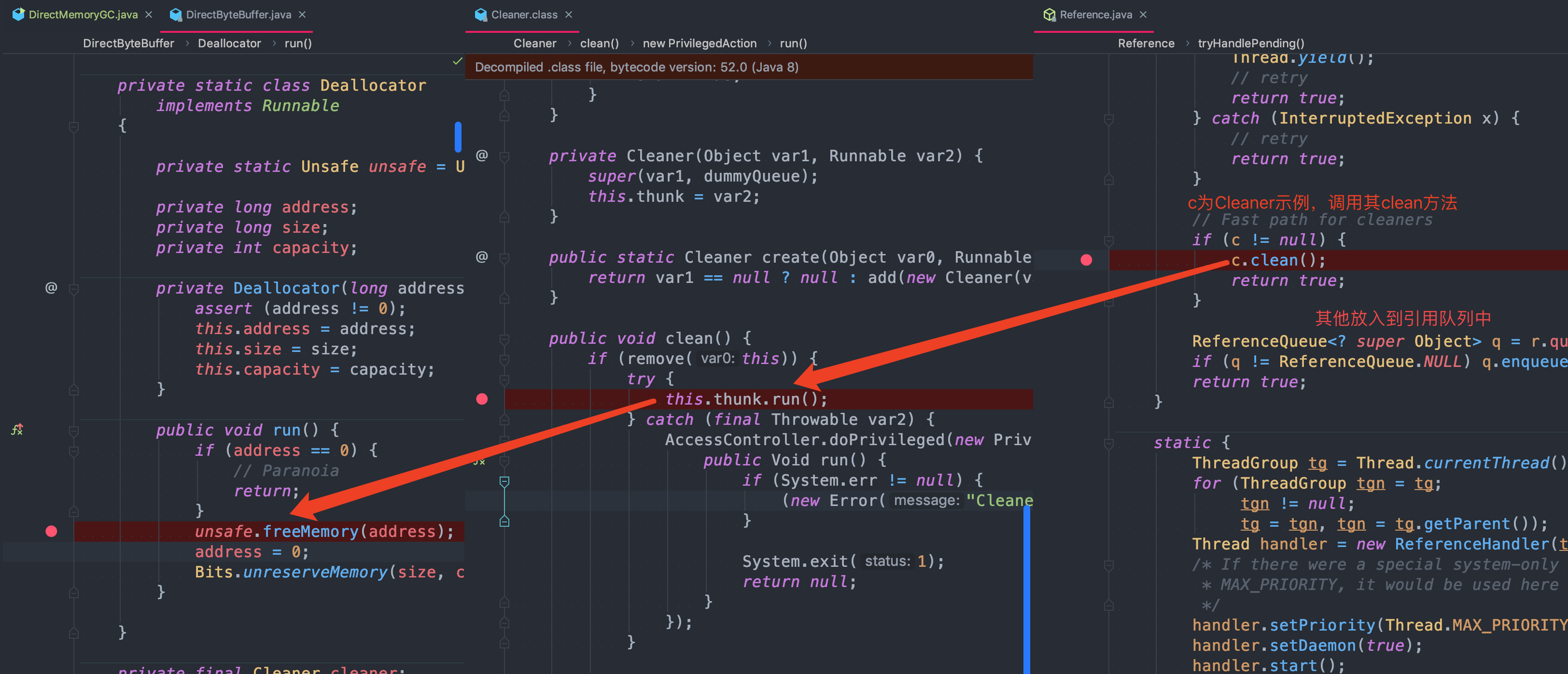Screen dimensions: 1568x674
Task: Click the implements-method gutter icon beside run()
Action: pos(17,429)
